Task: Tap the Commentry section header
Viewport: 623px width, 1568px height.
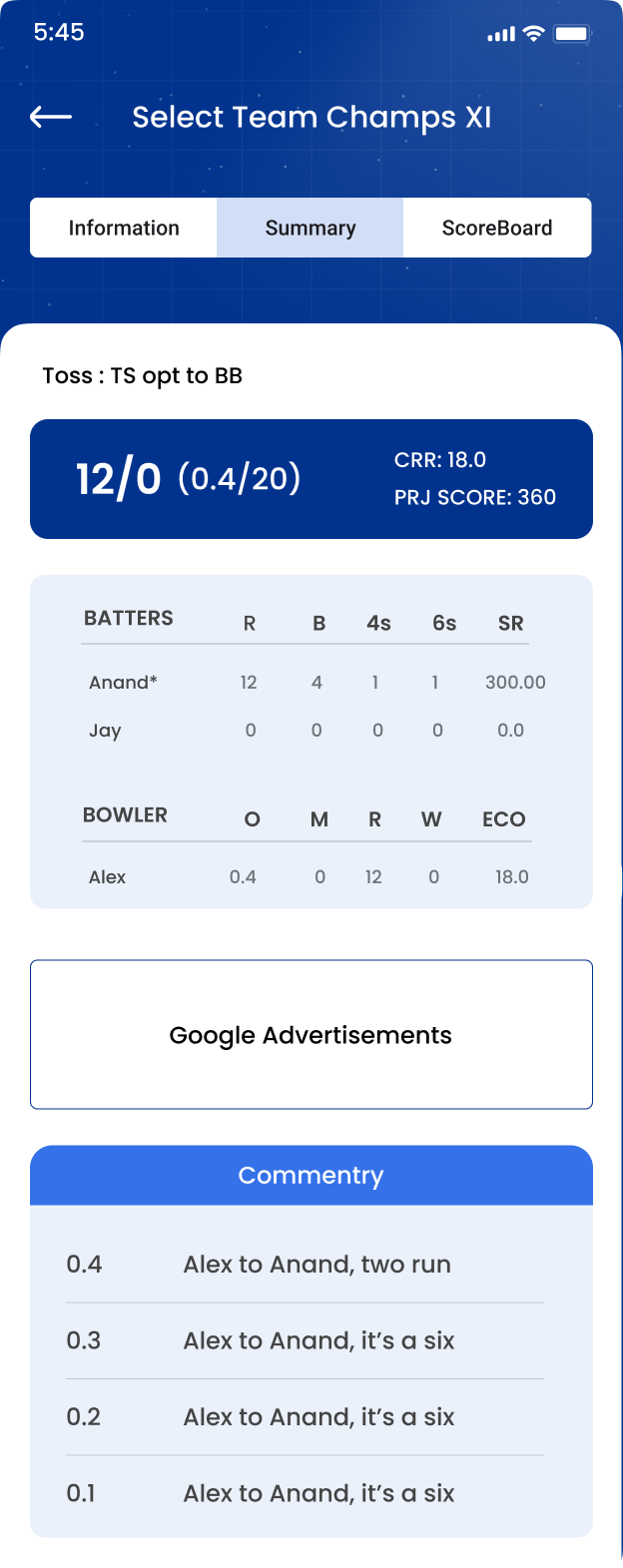Action: coord(311,1176)
